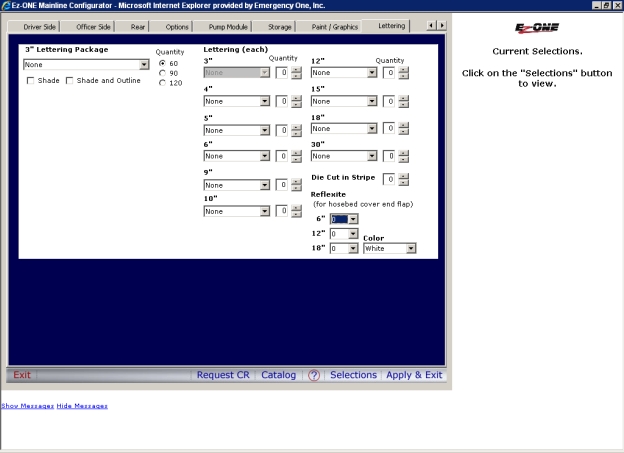The image size is (624, 453).
Task: Click the 30" quantity input field
Action: pyautogui.click(x=389, y=156)
